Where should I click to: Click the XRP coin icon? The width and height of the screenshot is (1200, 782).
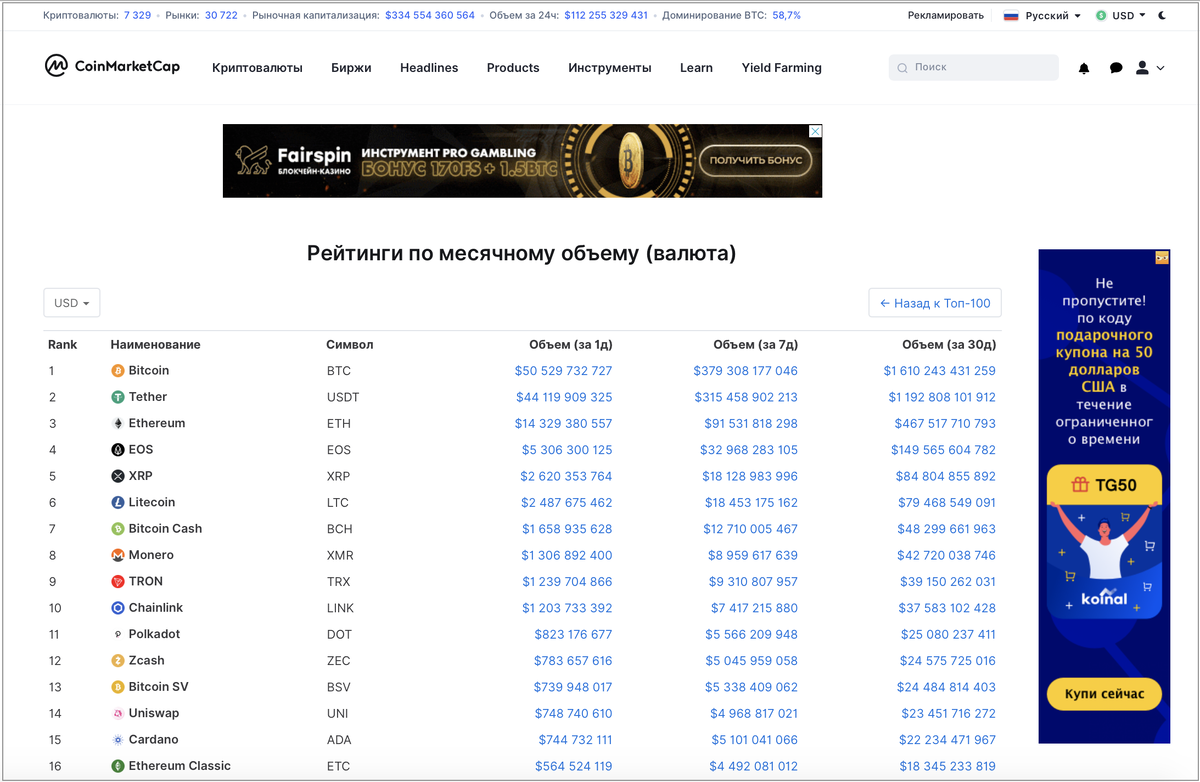click(118, 476)
